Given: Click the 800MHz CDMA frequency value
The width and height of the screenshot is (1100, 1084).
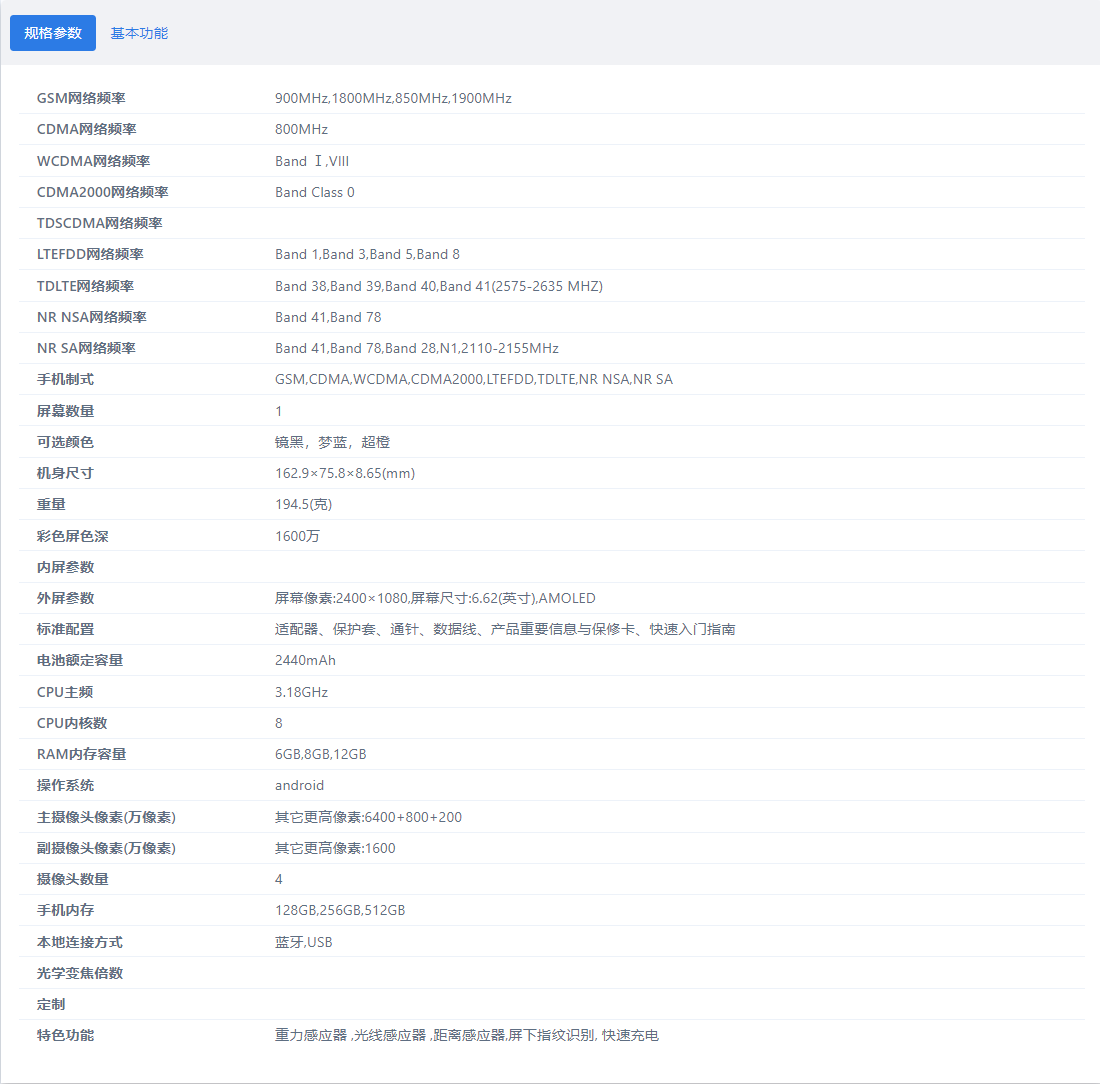Looking at the screenshot, I should pos(301,129).
